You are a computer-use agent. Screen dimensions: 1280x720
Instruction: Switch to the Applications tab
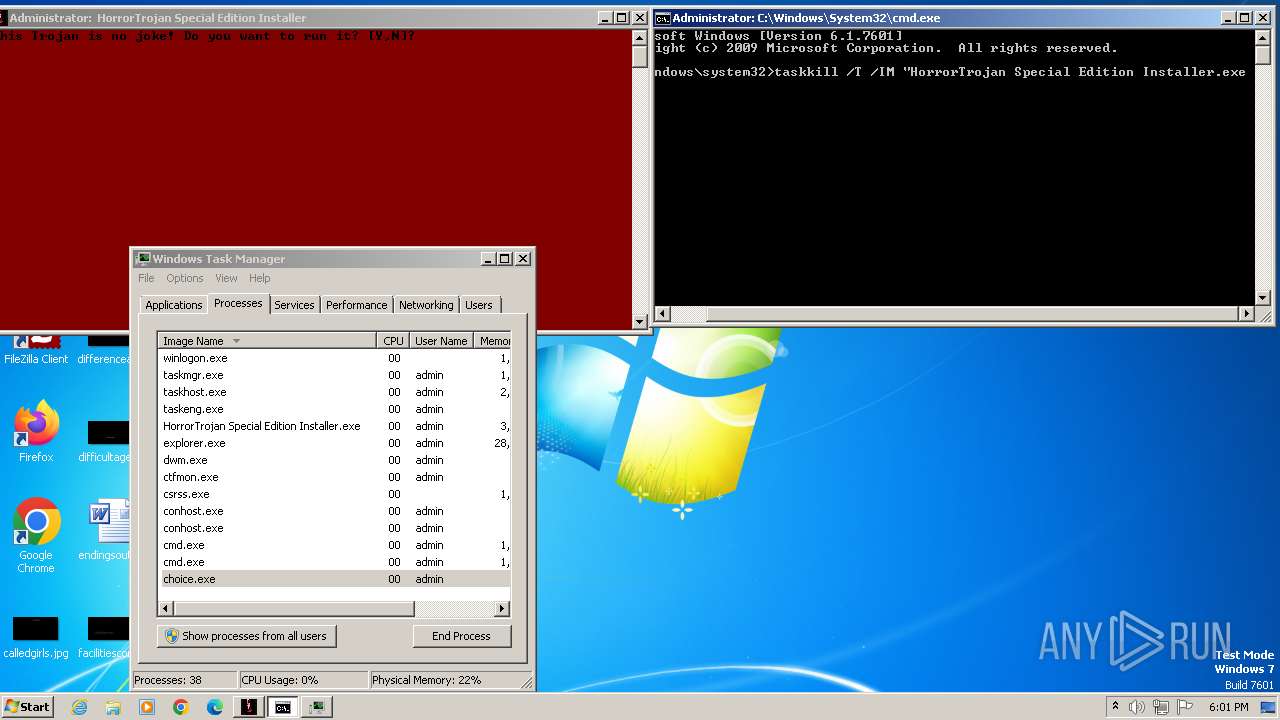(x=173, y=305)
